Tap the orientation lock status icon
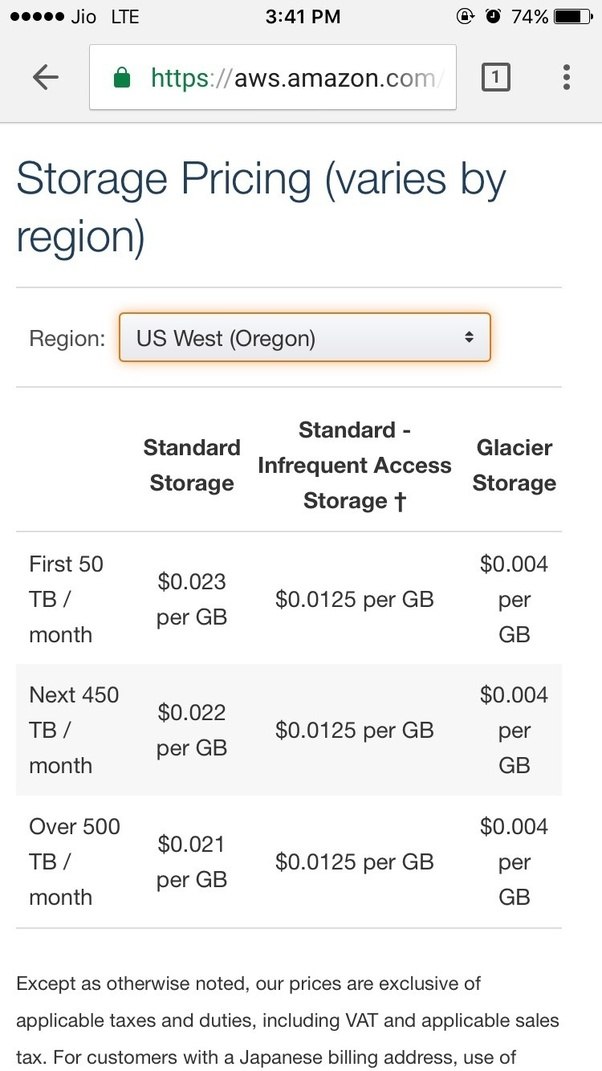Screen dimensions: 602x1071 (x=465, y=15)
